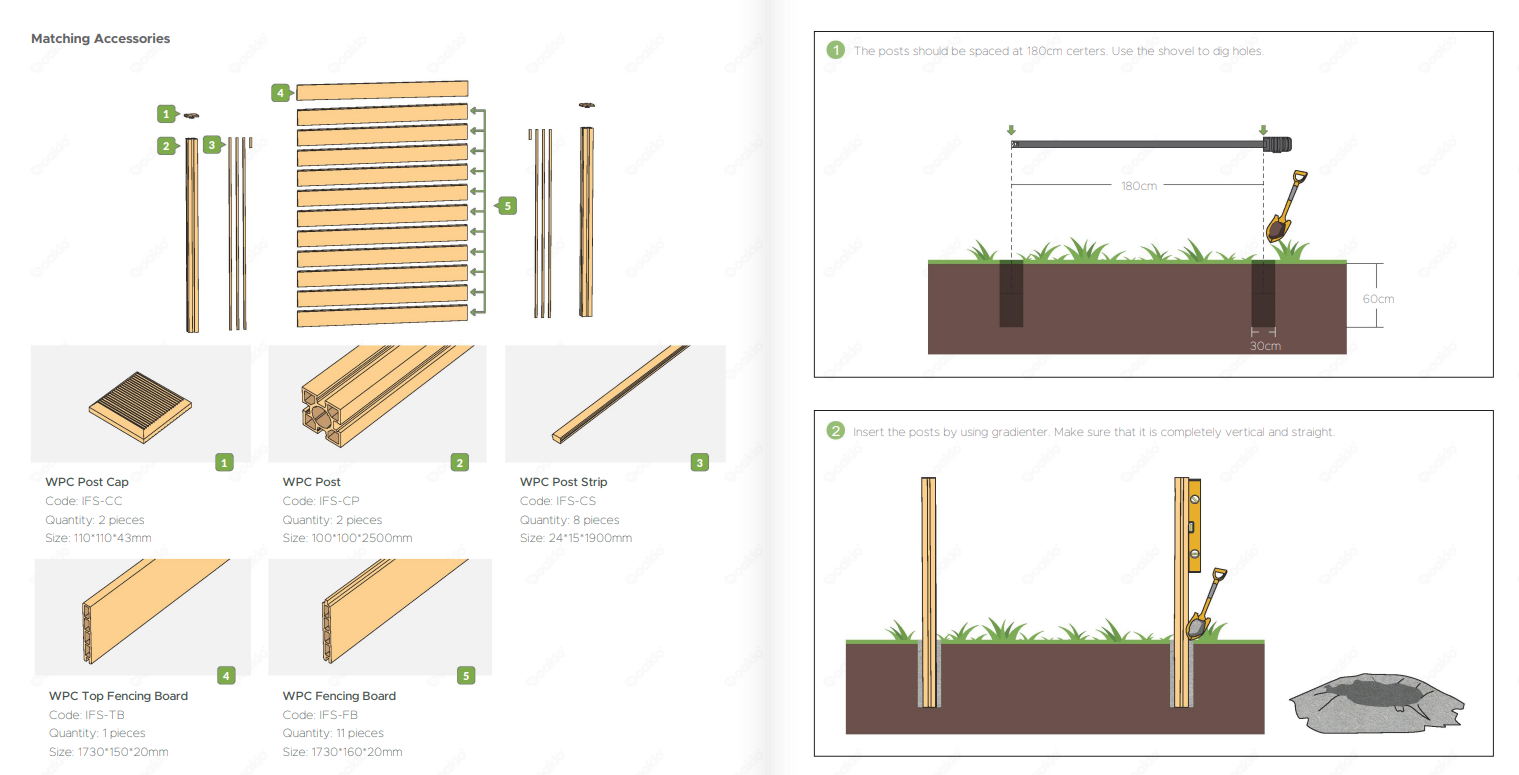Click the shovel illustration in step 1
The height and width of the screenshot is (775, 1519).
click(1287, 207)
